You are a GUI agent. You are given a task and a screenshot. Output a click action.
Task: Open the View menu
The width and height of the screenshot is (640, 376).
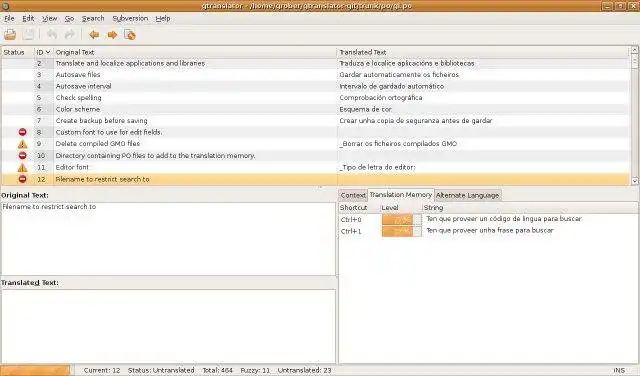(x=49, y=18)
